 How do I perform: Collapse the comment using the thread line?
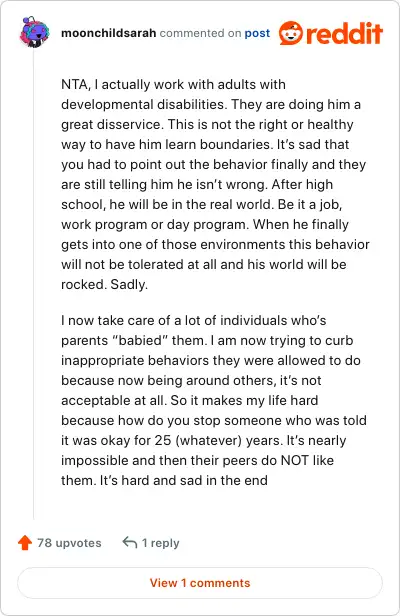click(33, 284)
